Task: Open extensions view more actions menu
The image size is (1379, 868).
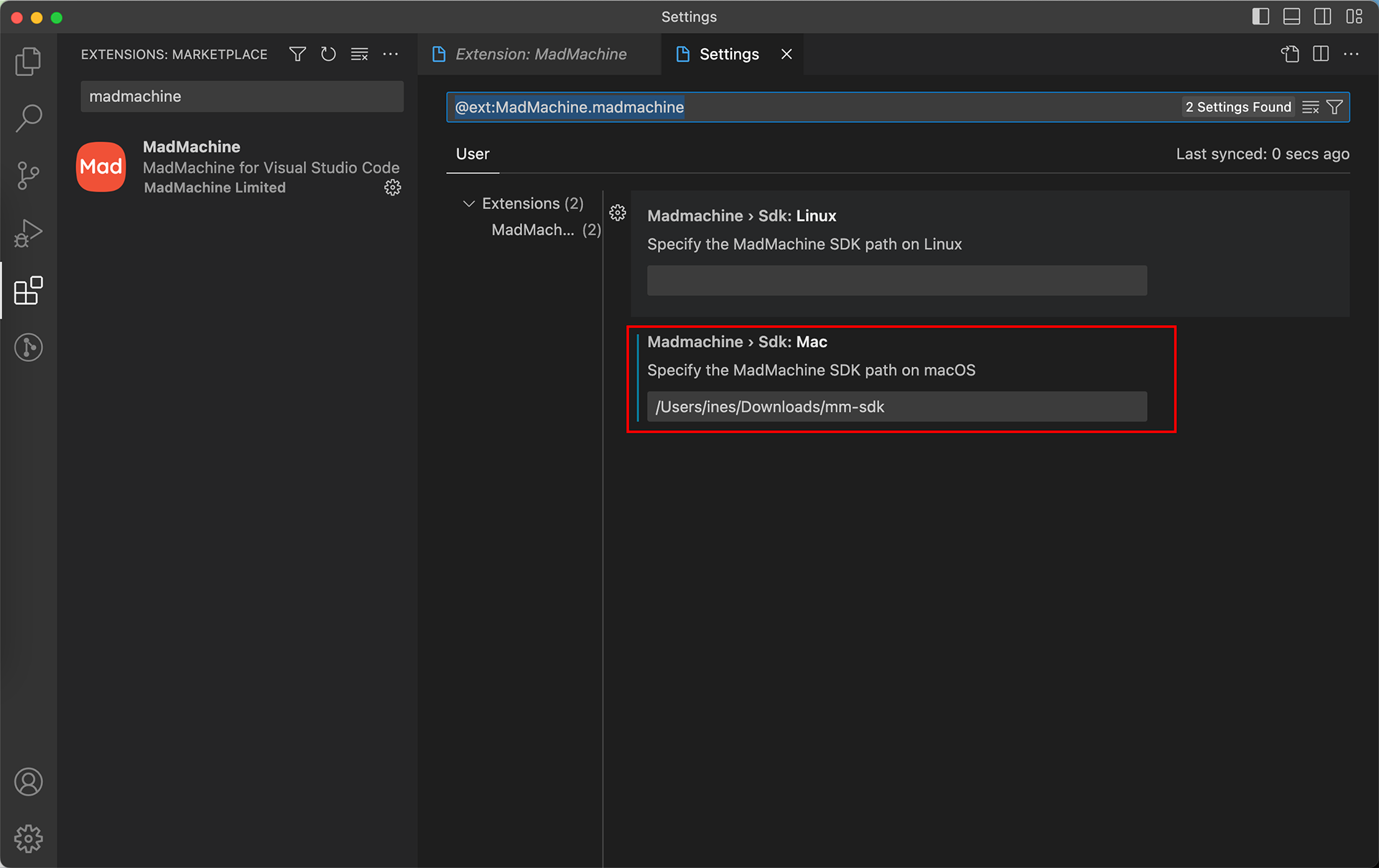Action: (390, 55)
